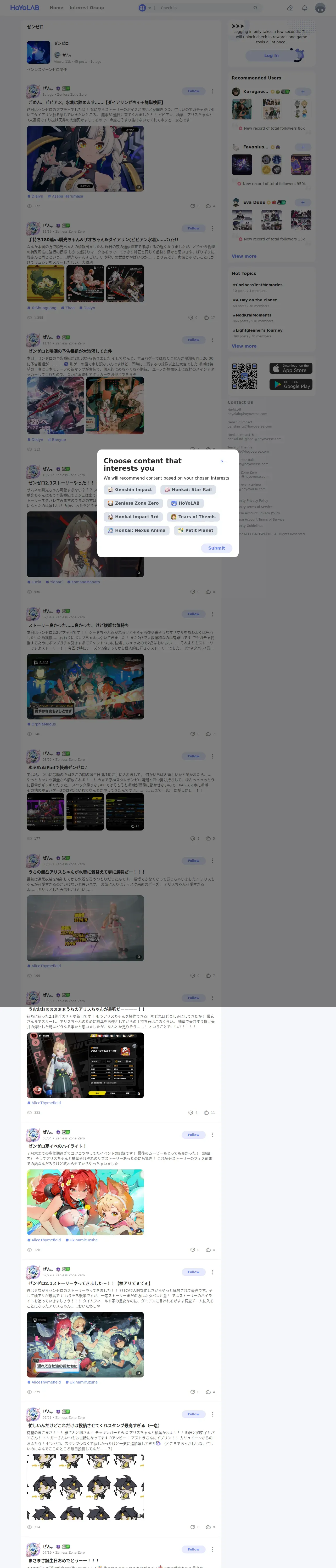Select the Tears of Themis interest chip
The image size is (336, 1568).
[193, 517]
